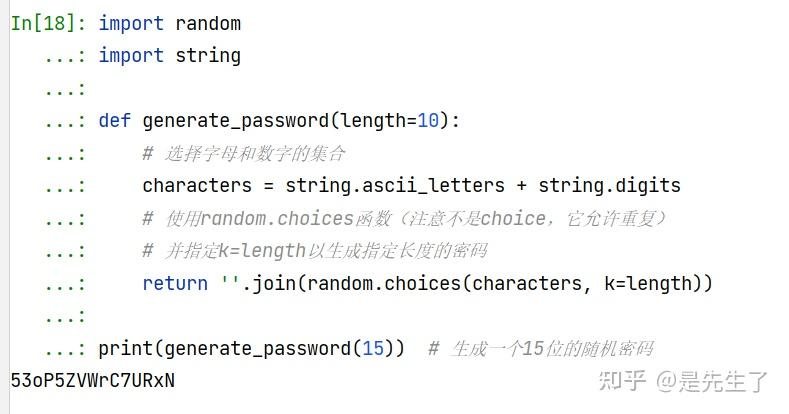
Task: Click the 'characters' variable assignment
Action: coord(197,186)
